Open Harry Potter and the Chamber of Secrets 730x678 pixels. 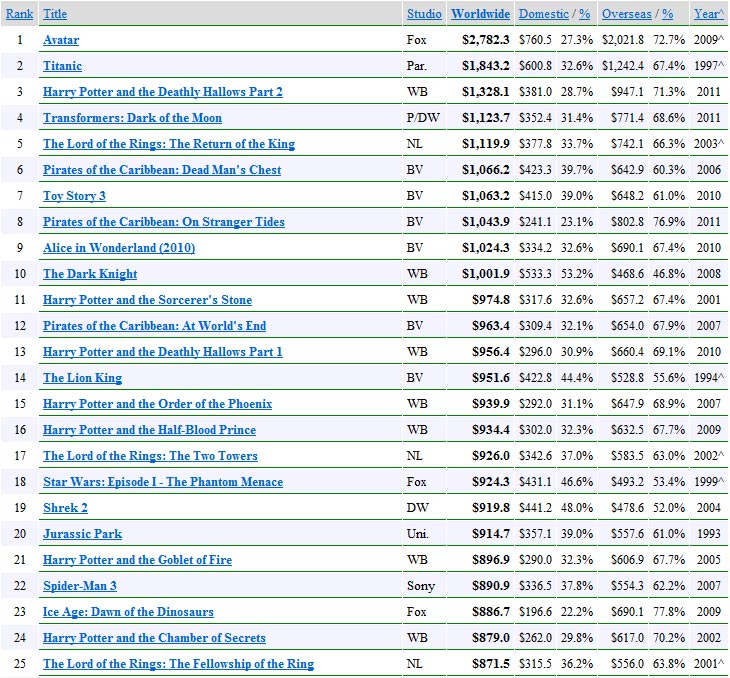point(155,638)
